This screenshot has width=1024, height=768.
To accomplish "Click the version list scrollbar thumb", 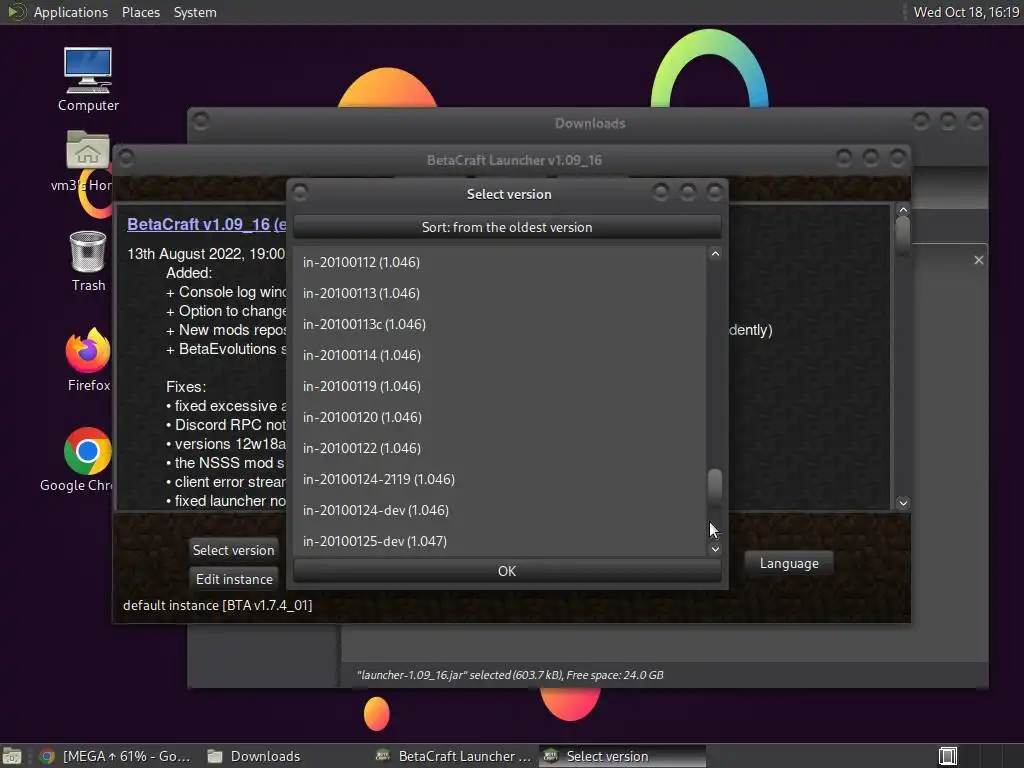I will click(715, 487).
